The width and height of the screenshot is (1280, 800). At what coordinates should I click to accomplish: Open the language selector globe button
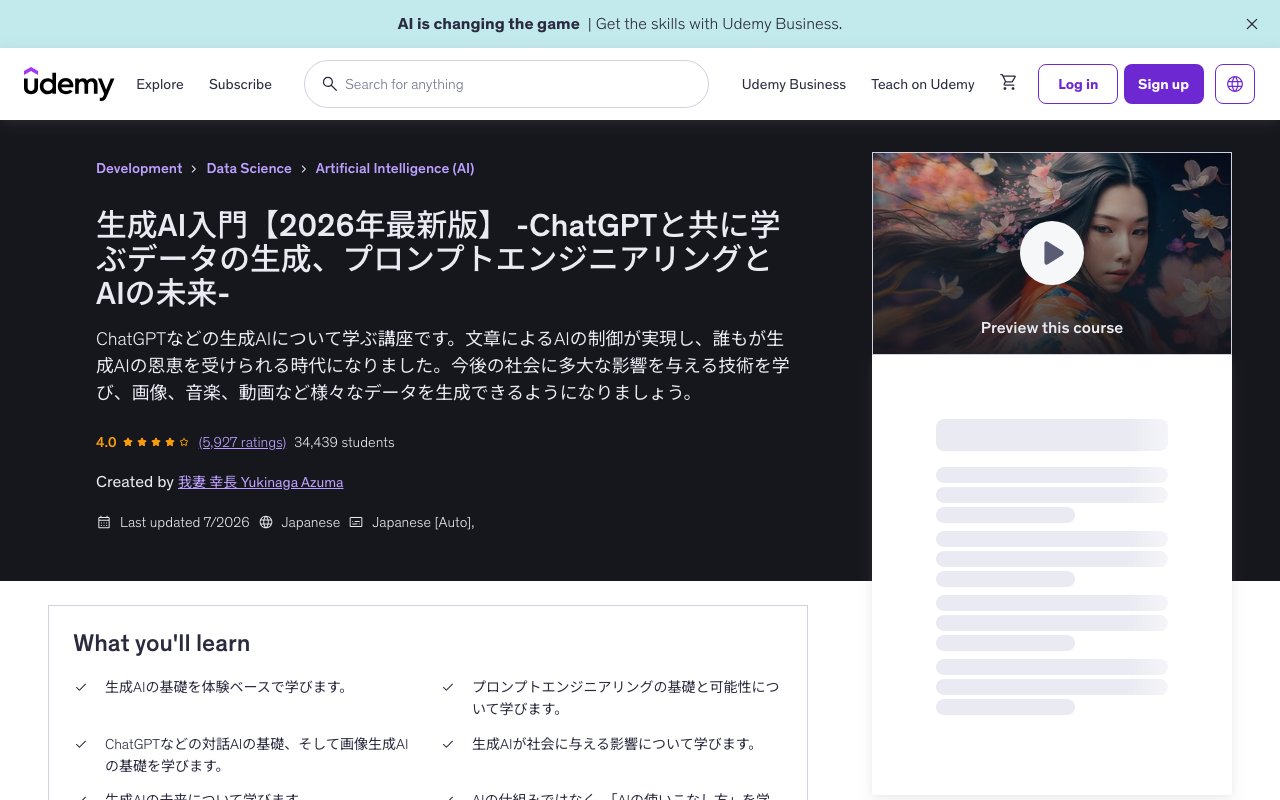click(1235, 84)
